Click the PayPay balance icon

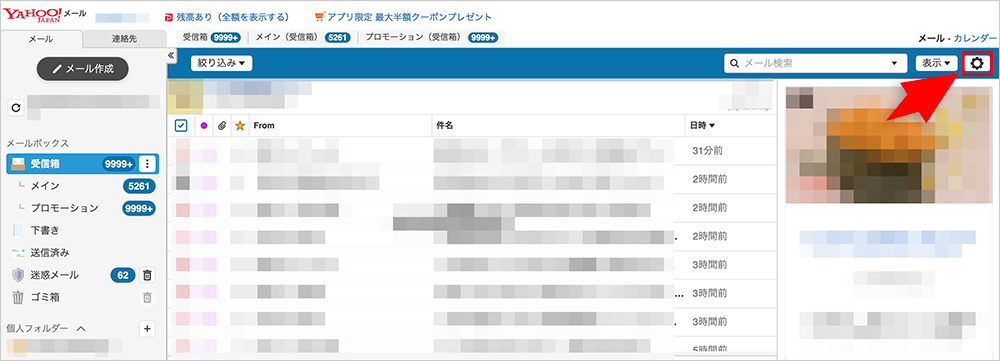pos(168,17)
